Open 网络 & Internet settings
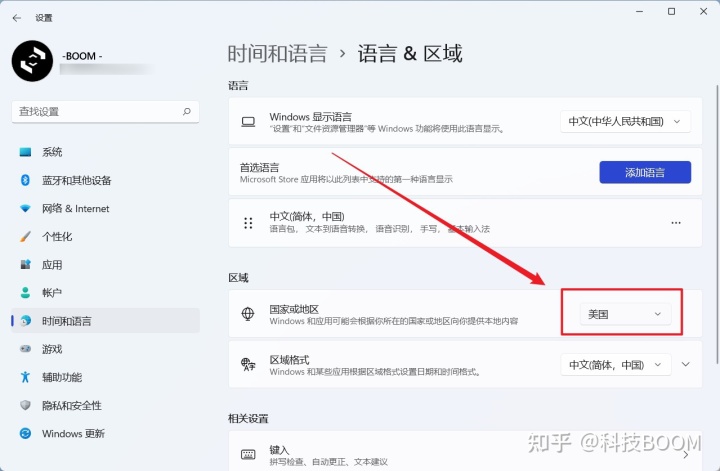Image resolution: width=720 pixels, height=471 pixels. click(105, 208)
